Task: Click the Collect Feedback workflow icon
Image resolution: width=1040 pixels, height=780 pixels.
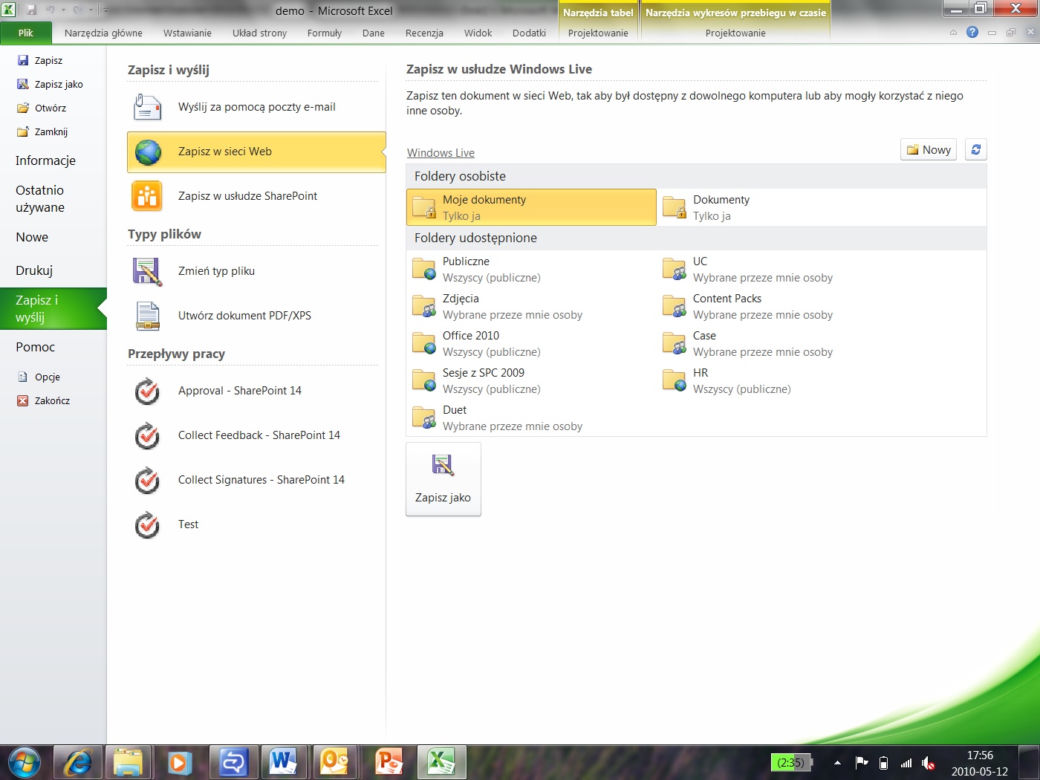Action: coord(147,436)
